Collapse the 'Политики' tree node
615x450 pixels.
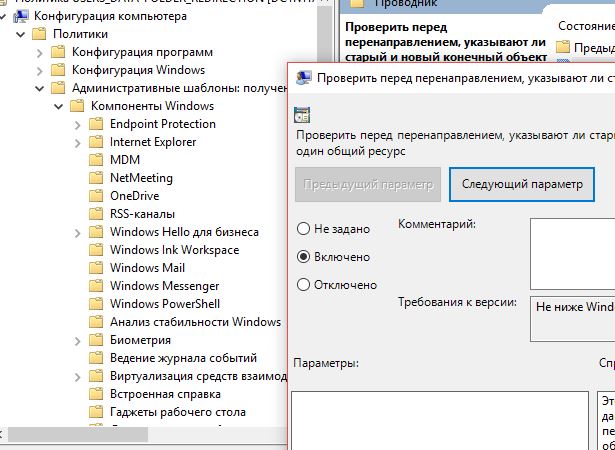point(20,35)
